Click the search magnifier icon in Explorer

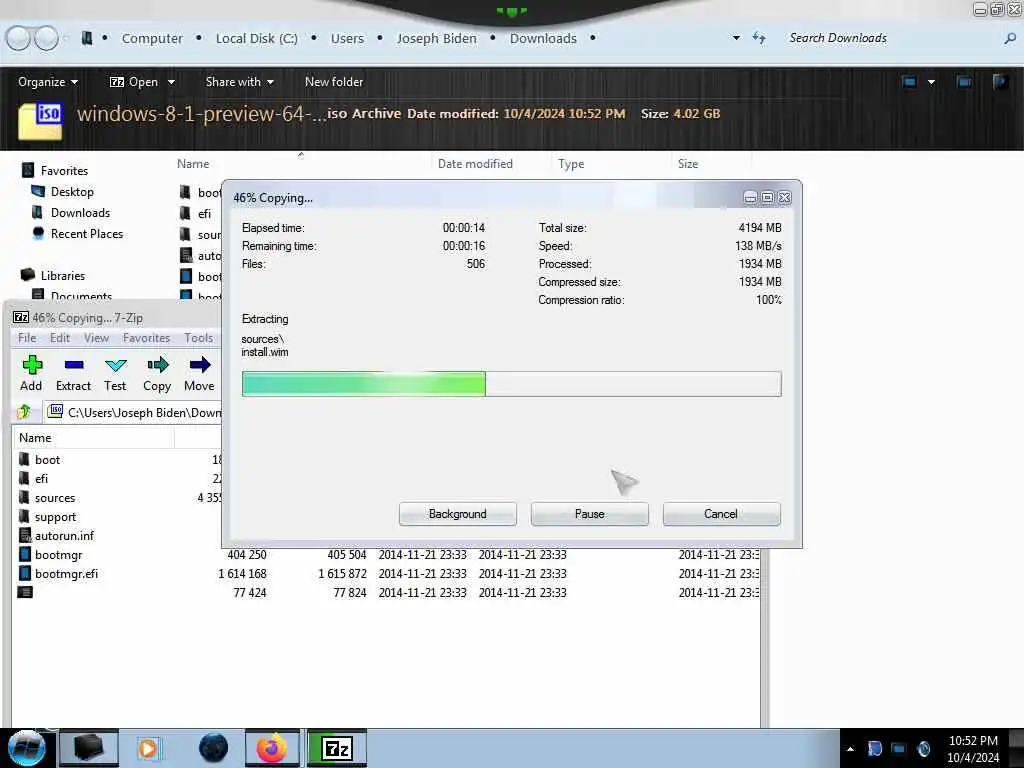[x=1010, y=39]
